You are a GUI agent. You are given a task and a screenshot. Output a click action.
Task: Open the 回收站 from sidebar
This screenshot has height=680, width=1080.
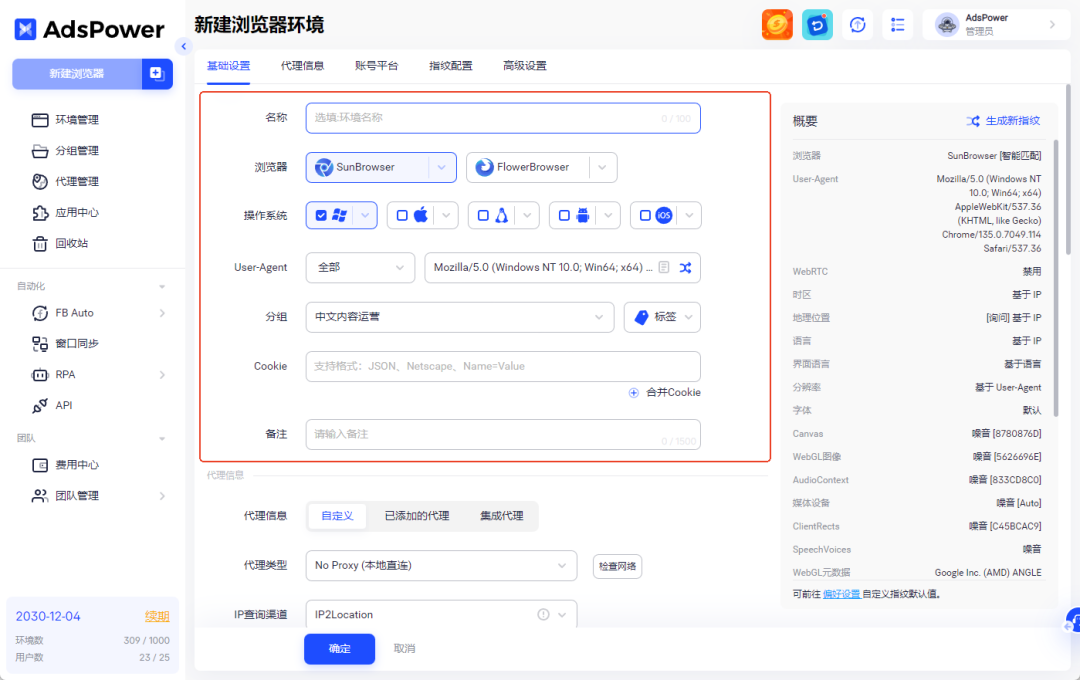point(71,244)
